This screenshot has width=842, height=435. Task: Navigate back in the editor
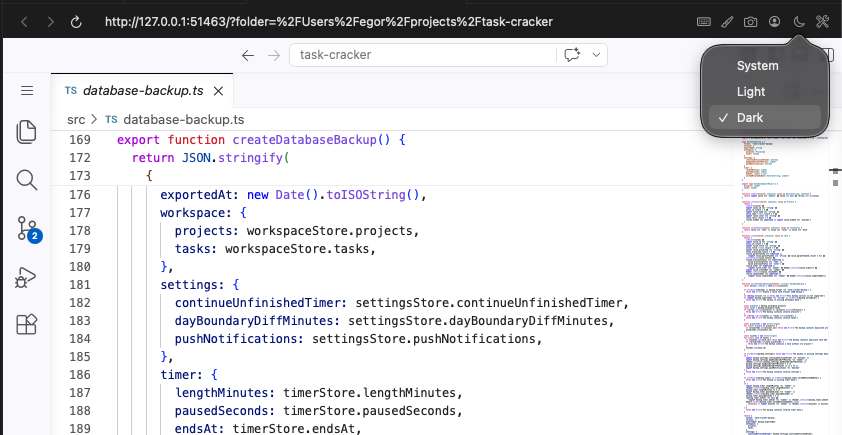click(x=248, y=55)
